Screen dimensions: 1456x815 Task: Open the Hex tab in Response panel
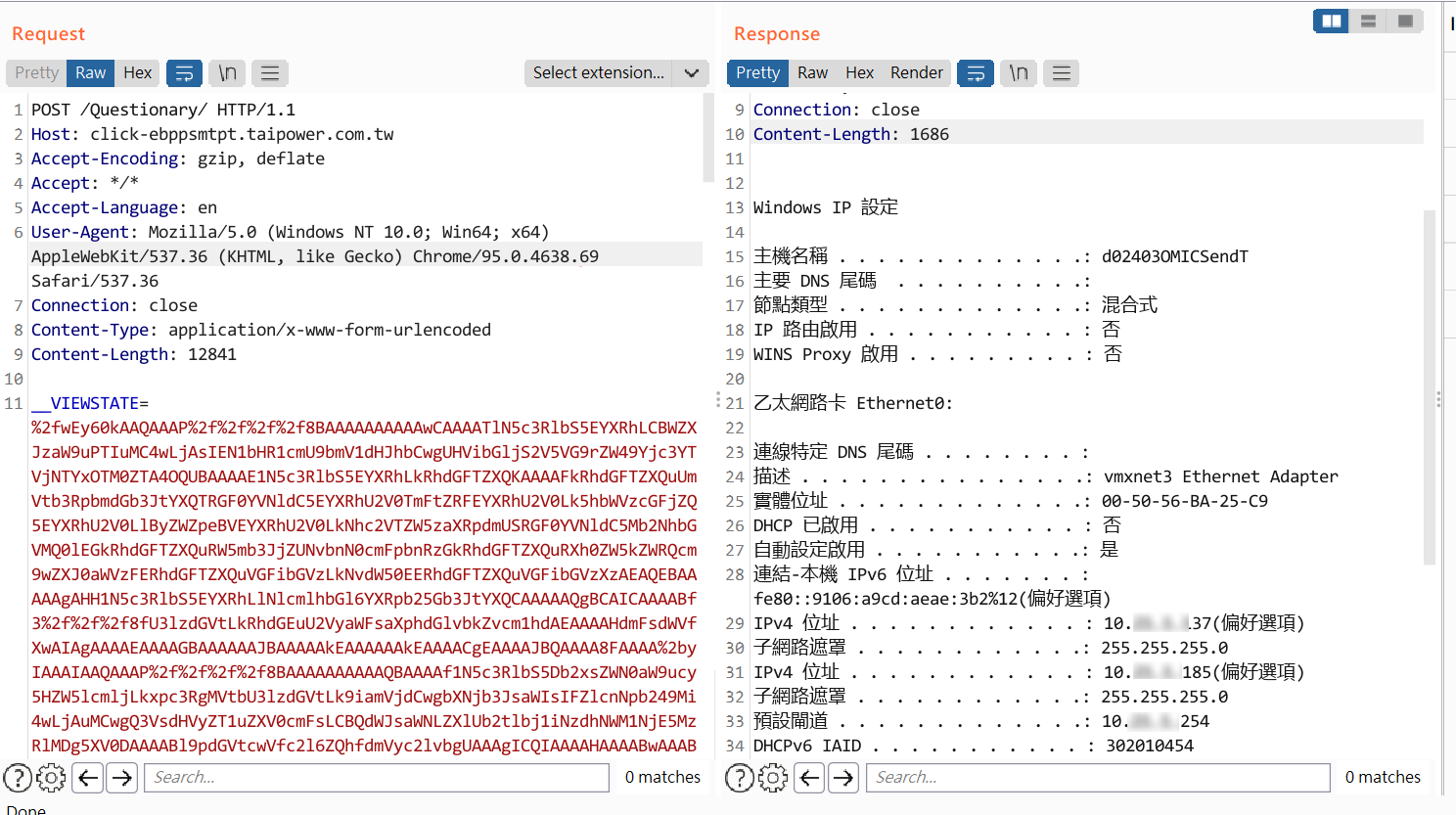point(859,72)
